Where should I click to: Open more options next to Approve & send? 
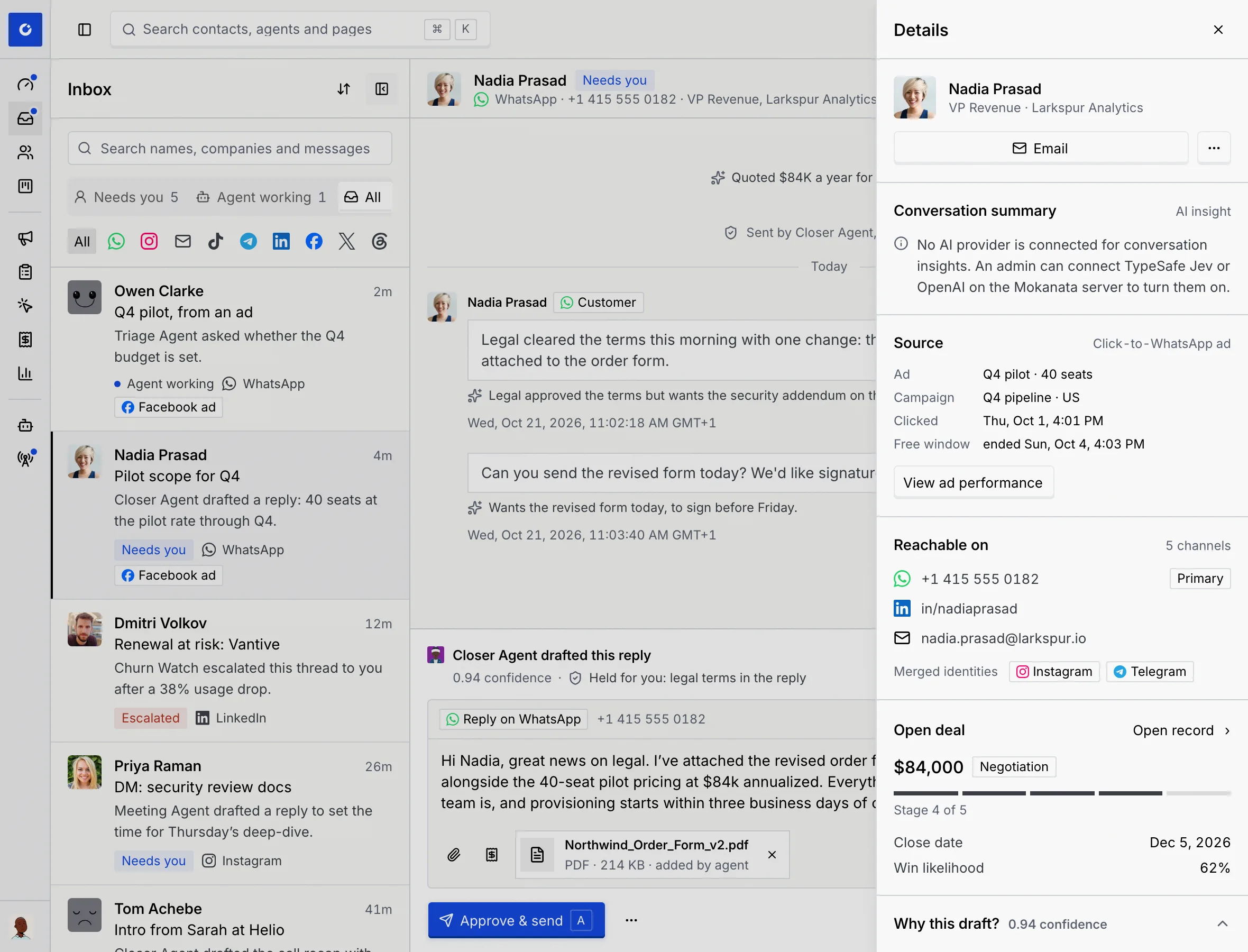point(631,920)
